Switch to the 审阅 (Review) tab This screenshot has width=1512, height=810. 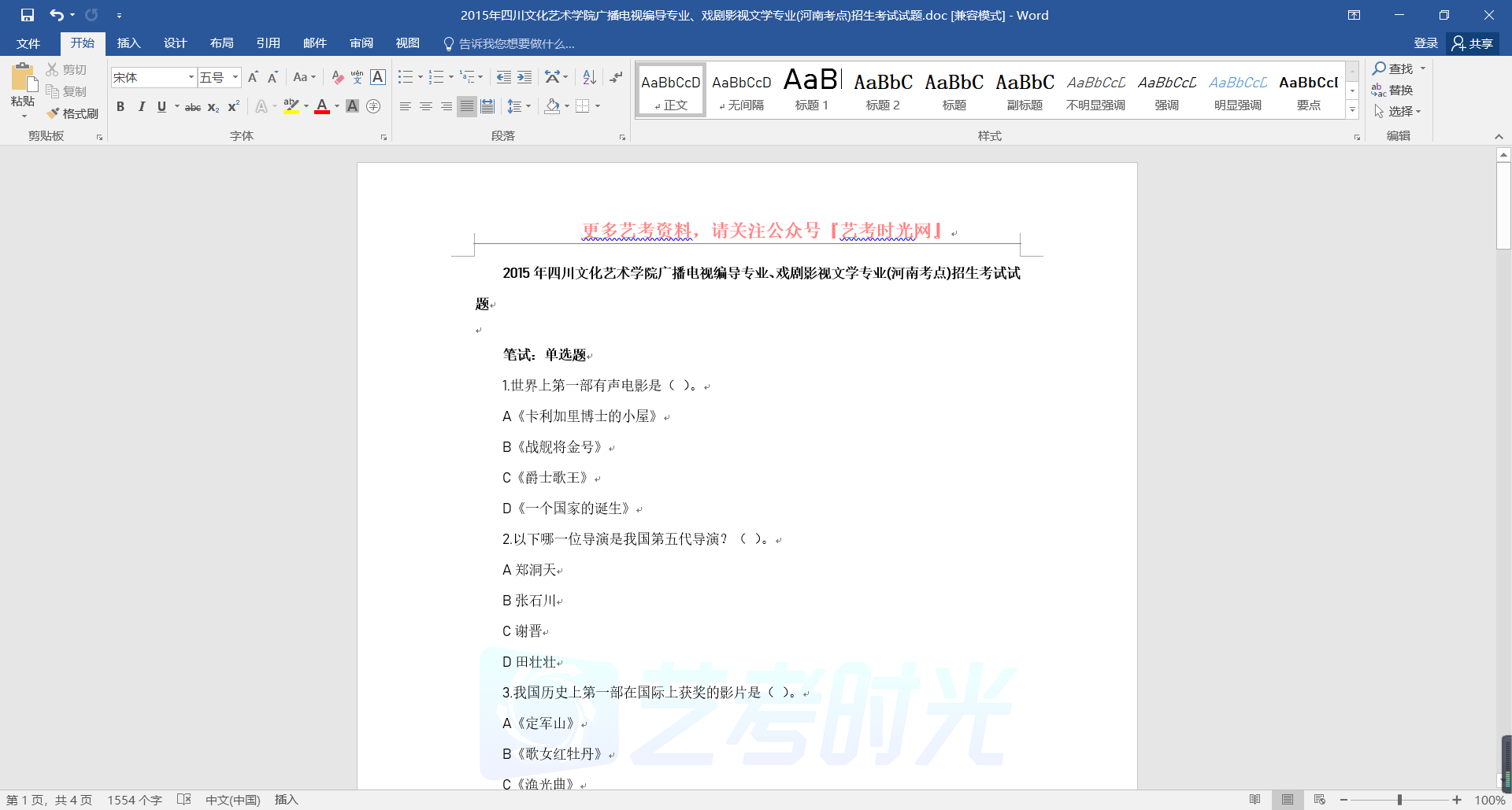coord(361,43)
